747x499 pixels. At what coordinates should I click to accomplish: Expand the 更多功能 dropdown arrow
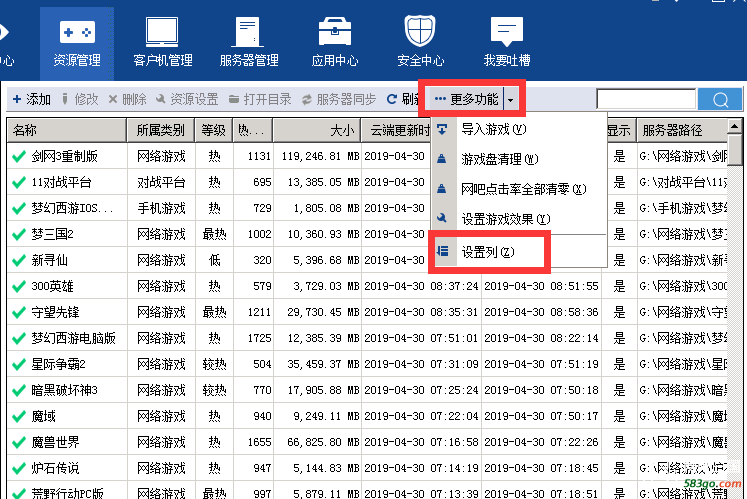511,100
